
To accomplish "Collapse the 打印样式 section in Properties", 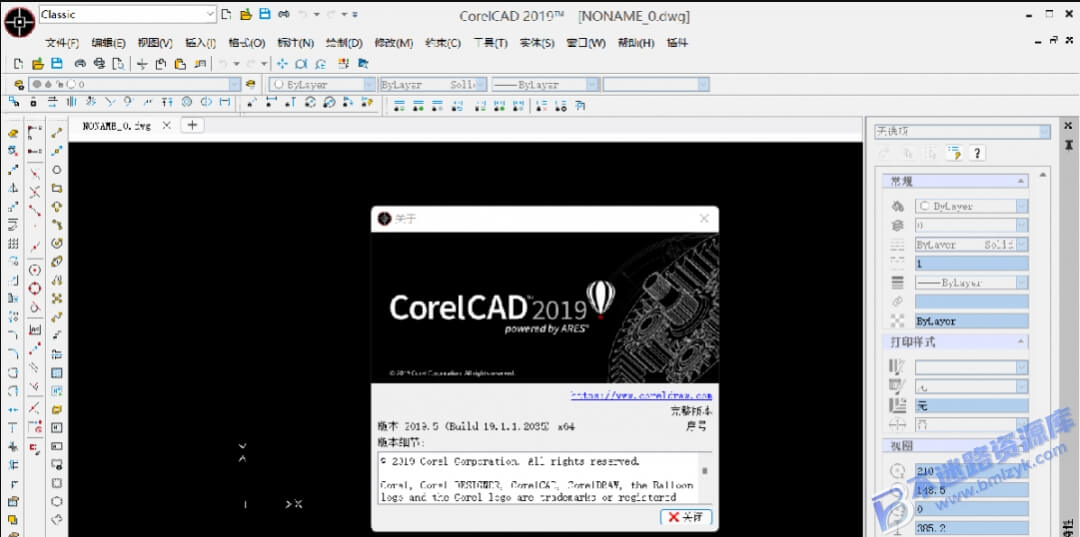I will click(x=1019, y=342).
